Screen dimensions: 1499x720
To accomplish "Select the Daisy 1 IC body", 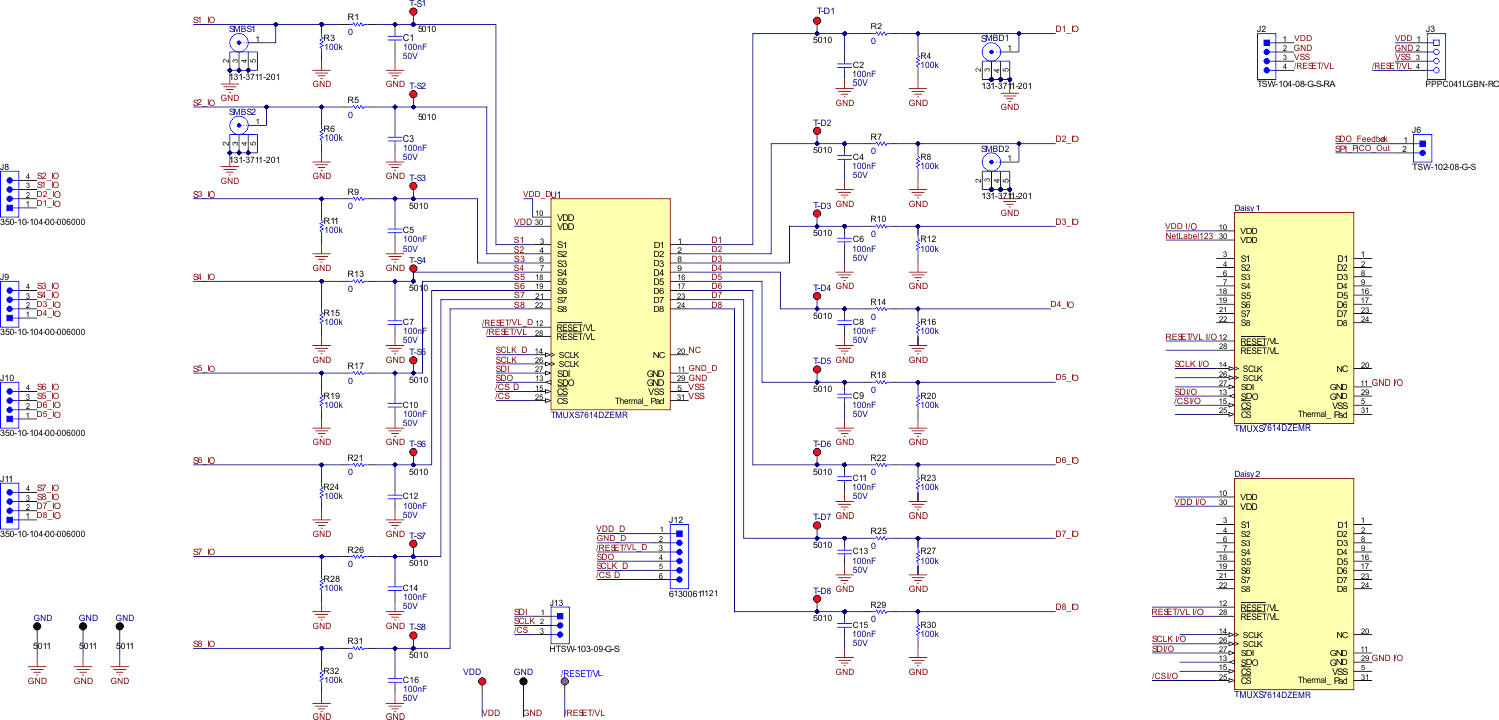I will tap(1293, 318).
